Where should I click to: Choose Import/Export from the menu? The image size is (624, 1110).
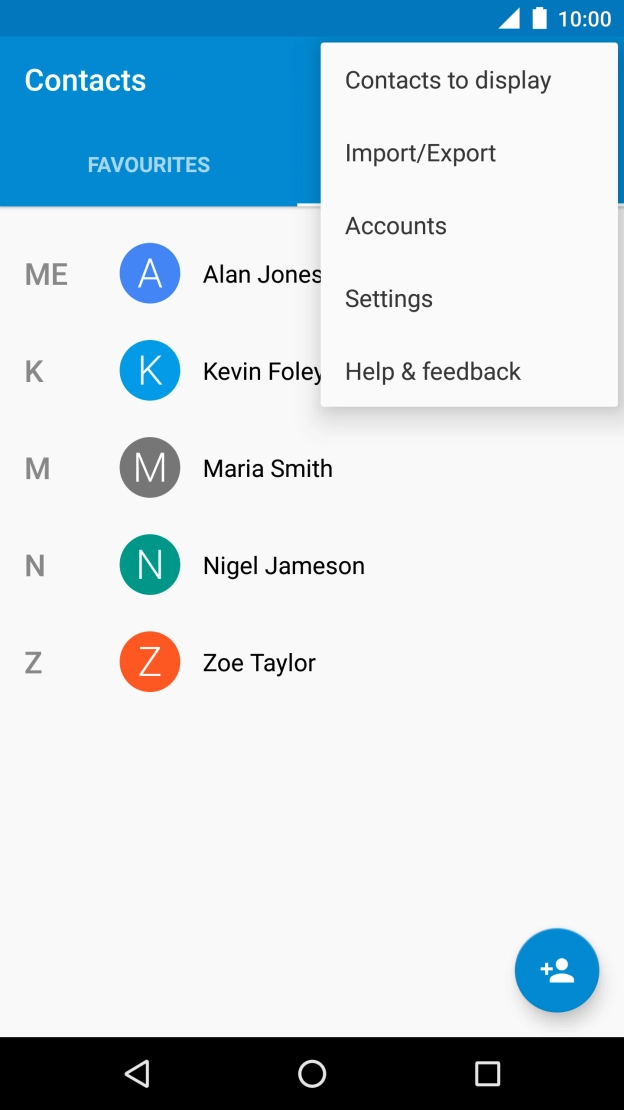click(420, 153)
